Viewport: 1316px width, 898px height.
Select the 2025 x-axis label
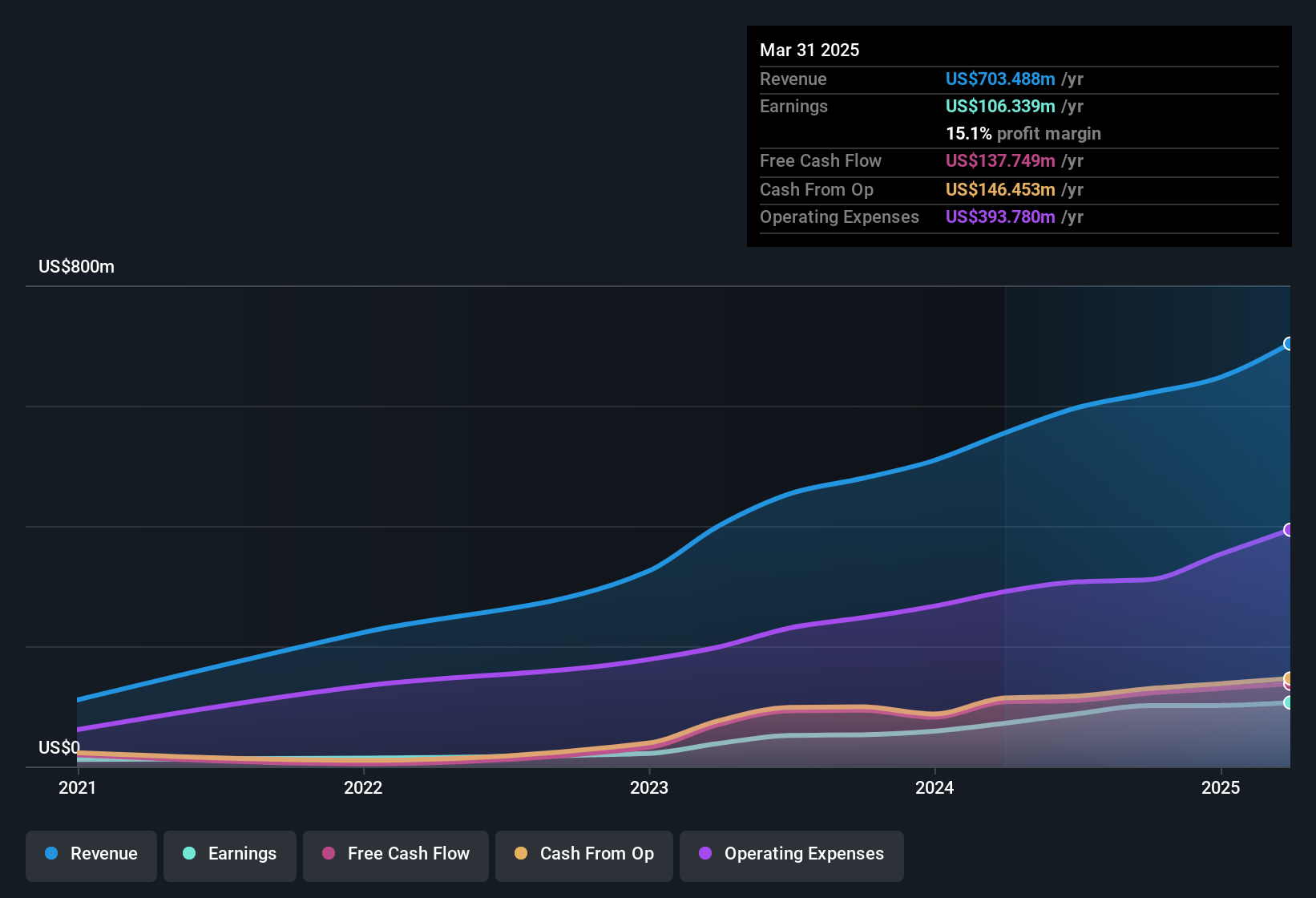click(x=1221, y=787)
